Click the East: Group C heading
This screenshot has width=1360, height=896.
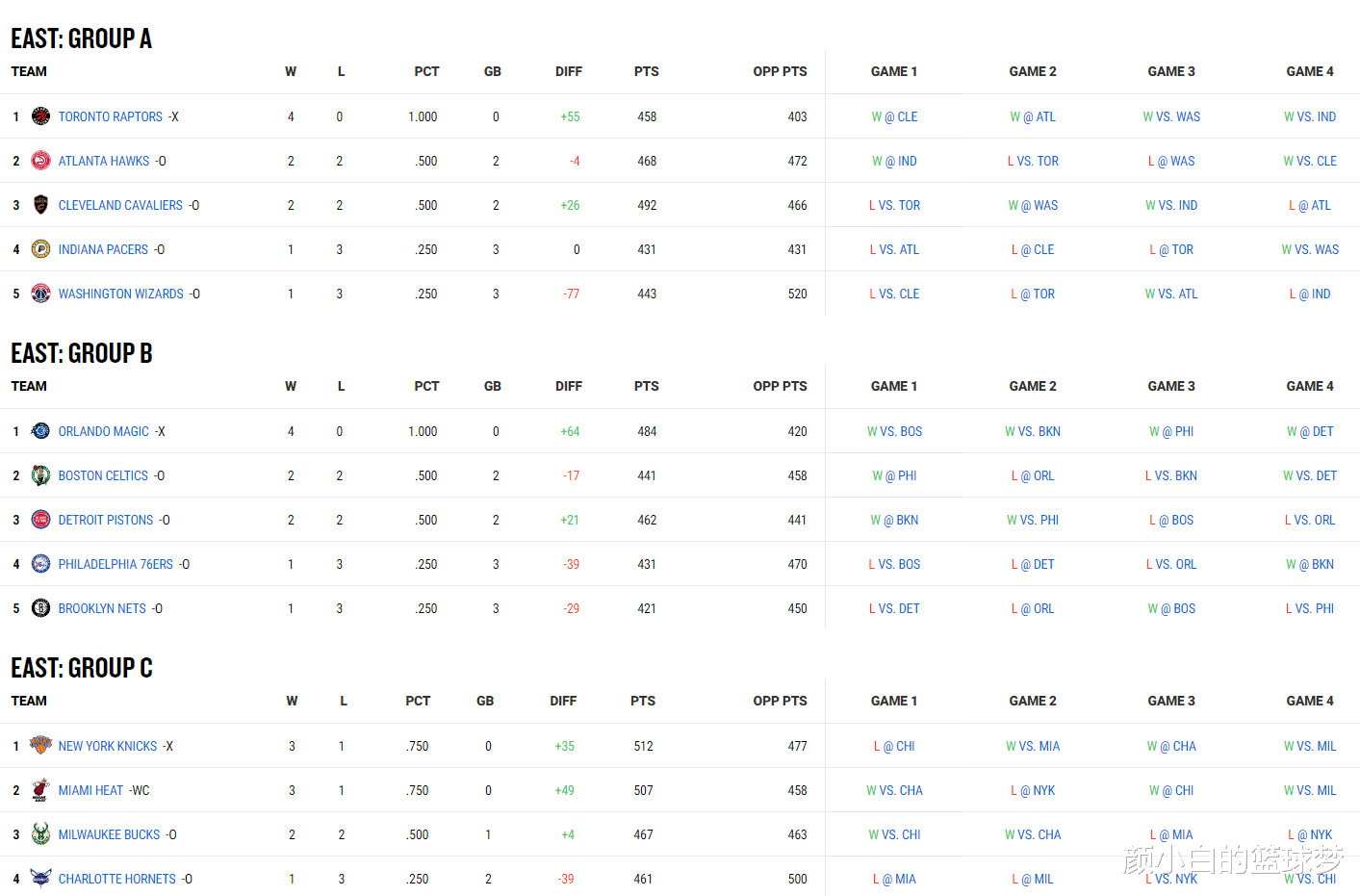(x=82, y=668)
